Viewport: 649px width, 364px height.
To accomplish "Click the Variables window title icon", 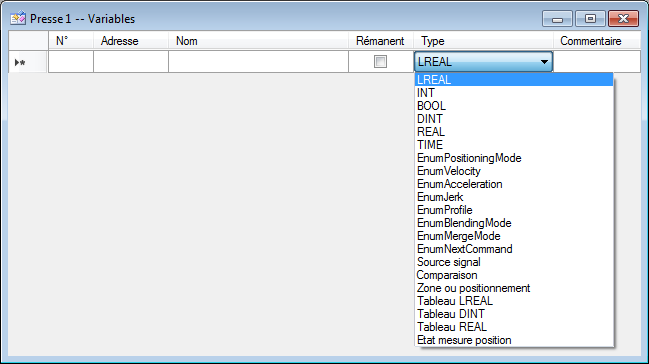I will coord(18,18).
